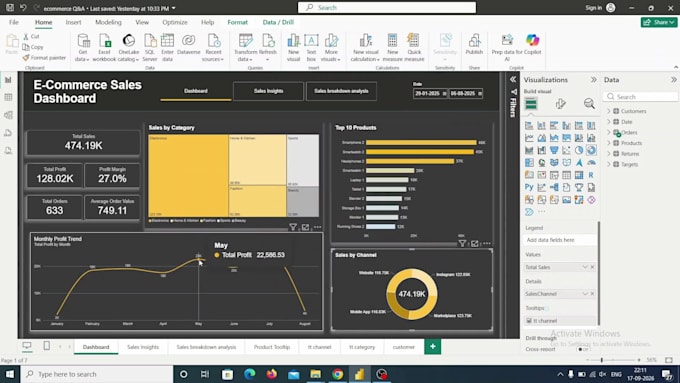
Task: Choose the Treemap visualization type
Action: [529, 163]
